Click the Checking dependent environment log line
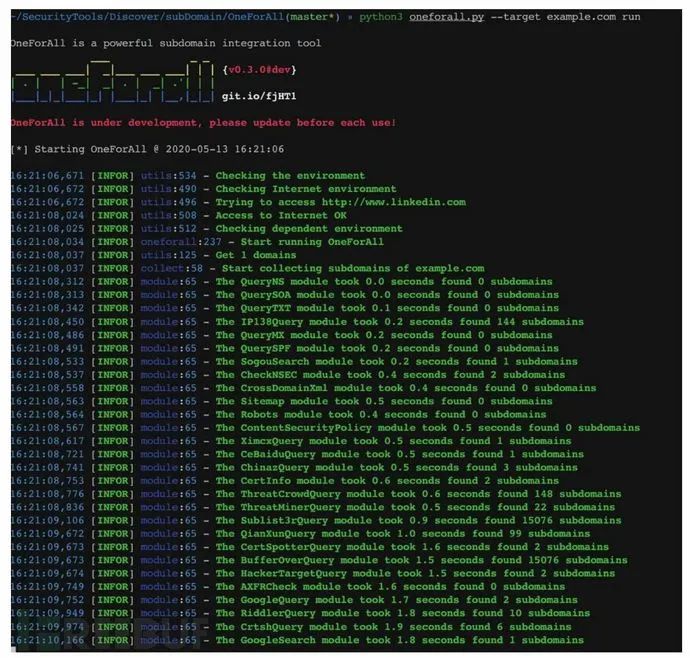Image resolution: width=690 pixels, height=658 pixels. point(318,228)
